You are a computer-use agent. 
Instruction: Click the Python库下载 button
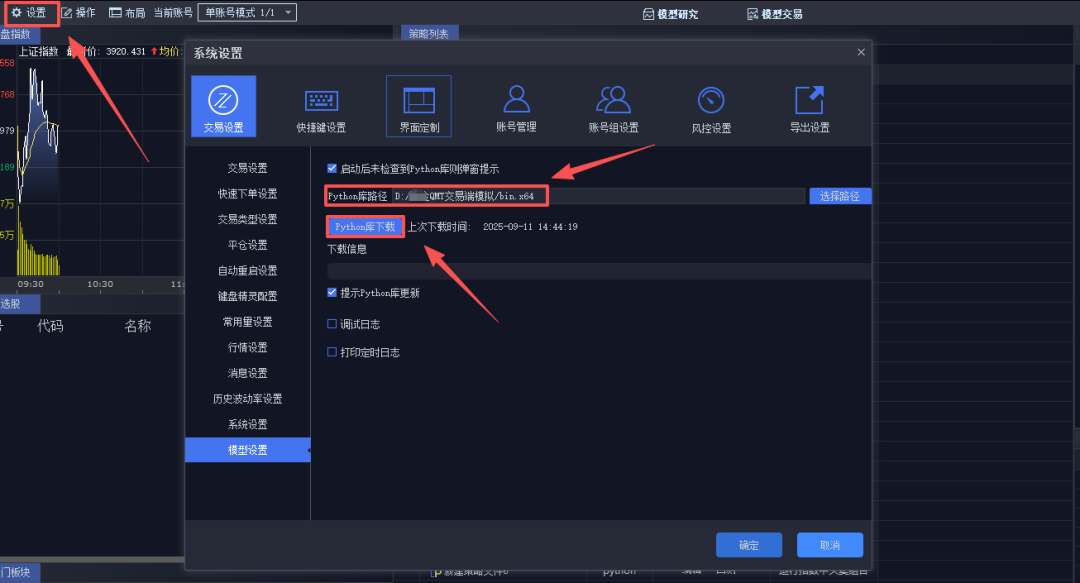[x=365, y=227]
